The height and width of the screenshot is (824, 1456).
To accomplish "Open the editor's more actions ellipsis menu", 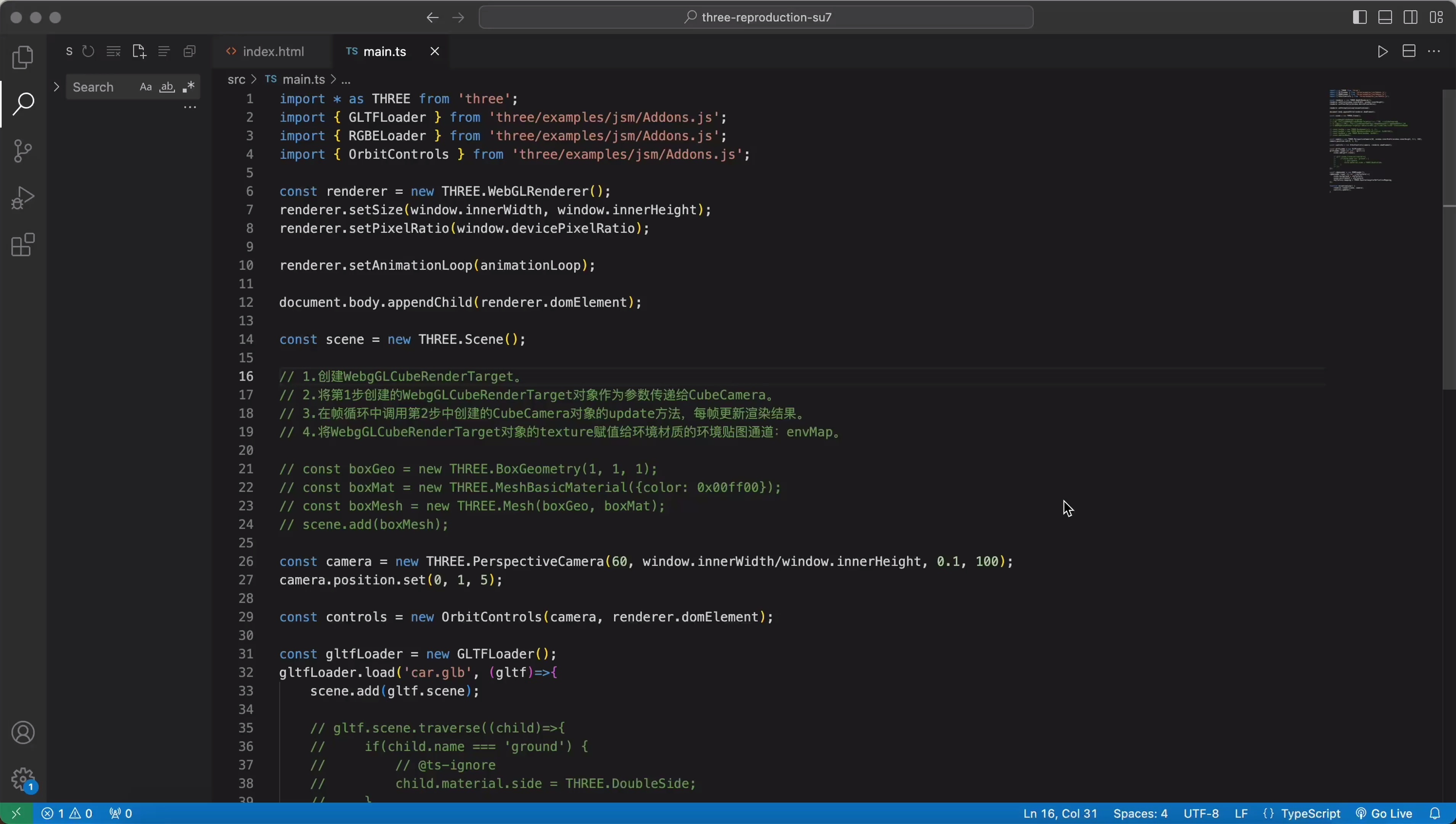I will 1434,51.
